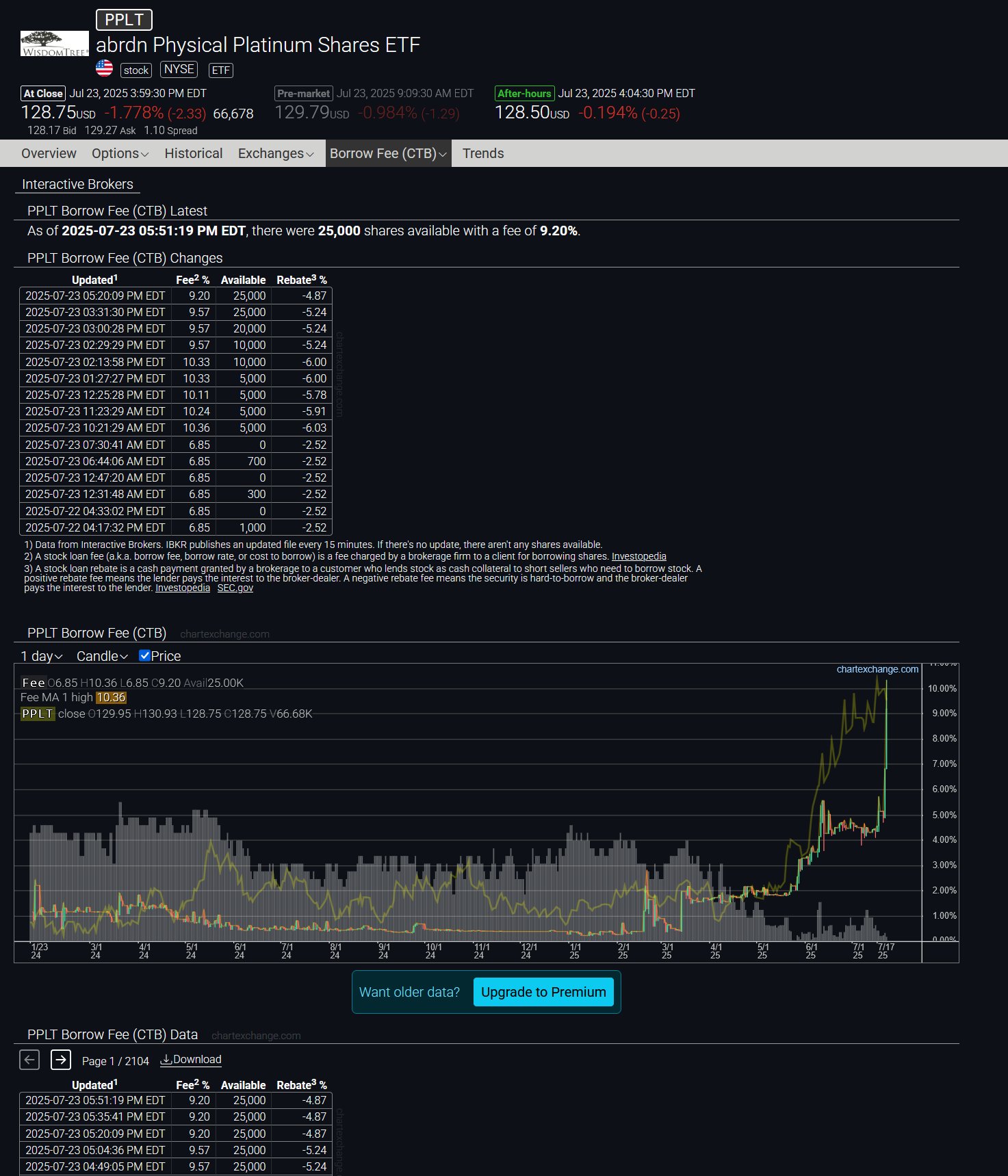Click the 2025-07-23 05:20:09 PM changes row
The image size is (1008, 1176).
176,296
